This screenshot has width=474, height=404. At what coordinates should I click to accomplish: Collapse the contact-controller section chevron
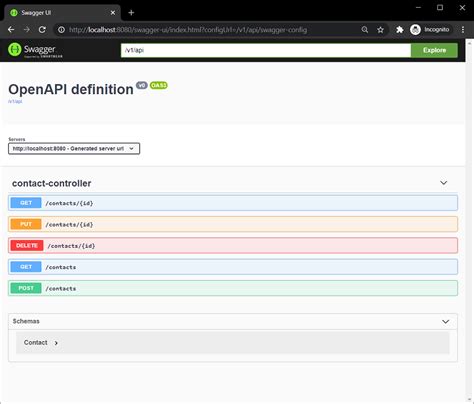tap(444, 183)
